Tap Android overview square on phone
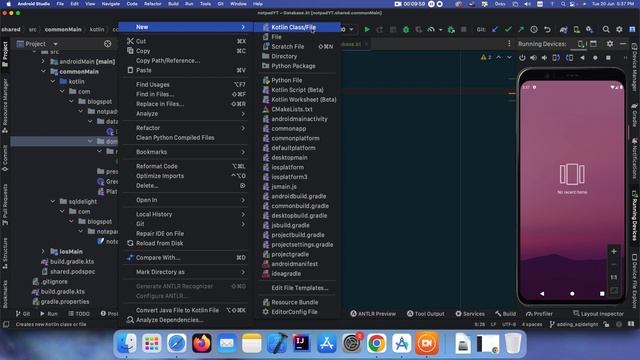This screenshot has height=360, width=640. (x=602, y=293)
